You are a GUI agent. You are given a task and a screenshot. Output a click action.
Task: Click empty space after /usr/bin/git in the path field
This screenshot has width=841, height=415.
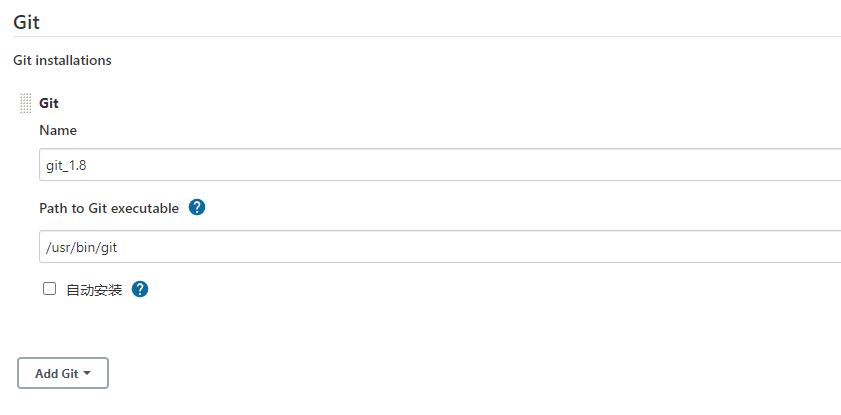tap(500, 247)
